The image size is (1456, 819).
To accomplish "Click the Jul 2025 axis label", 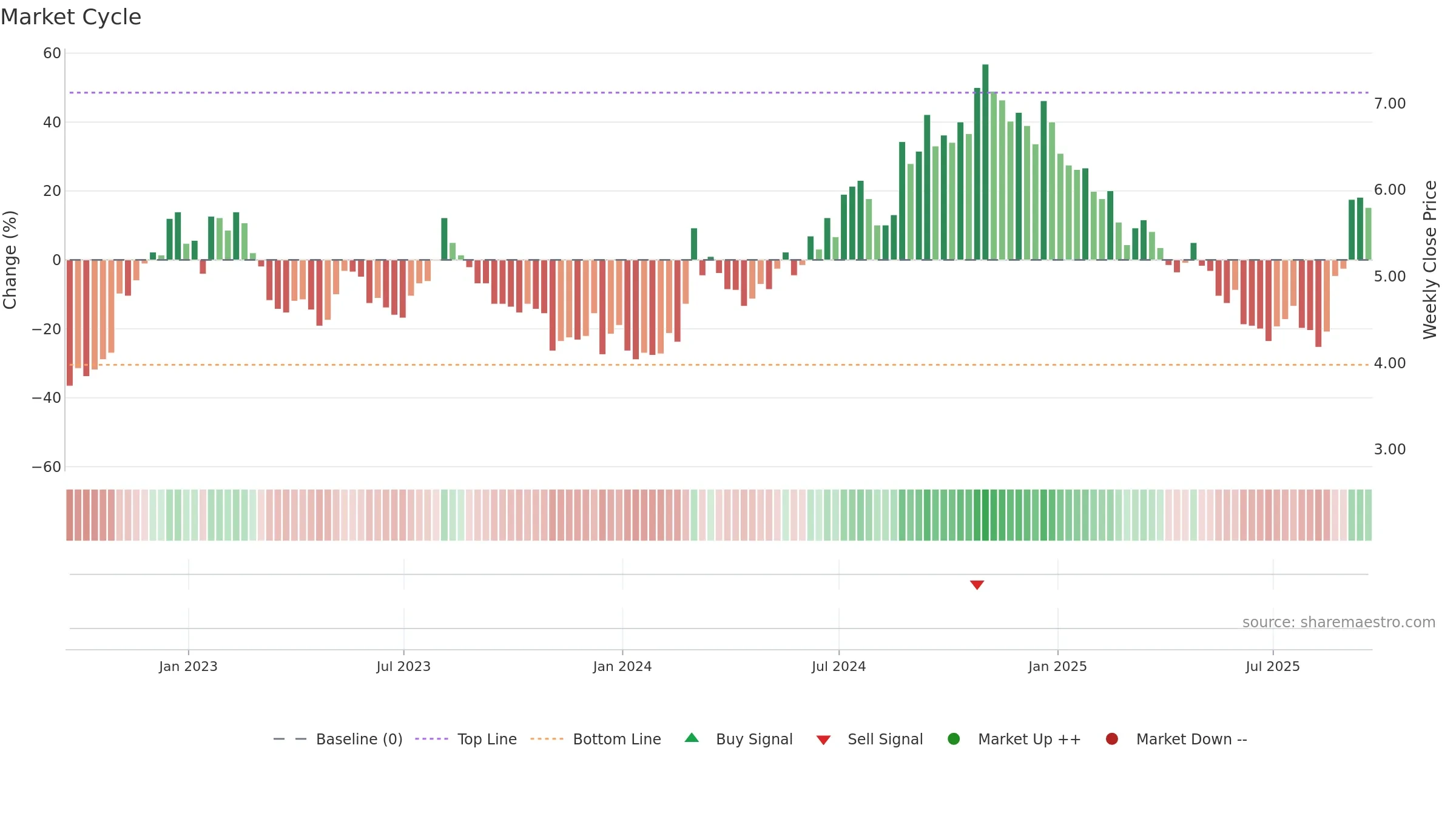I will coord(1273,667).
